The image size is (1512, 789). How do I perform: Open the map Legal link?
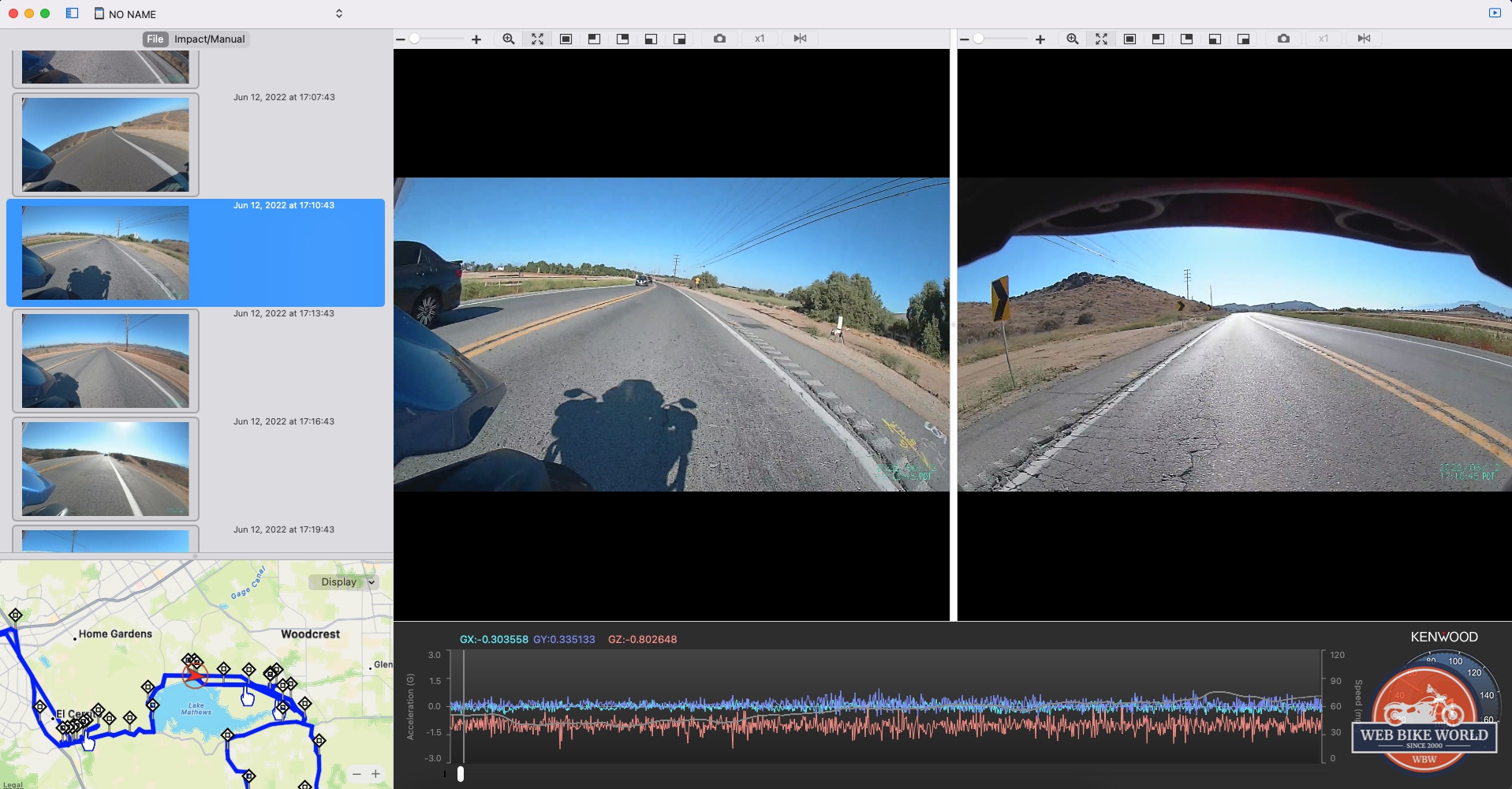tap(13, 784)
